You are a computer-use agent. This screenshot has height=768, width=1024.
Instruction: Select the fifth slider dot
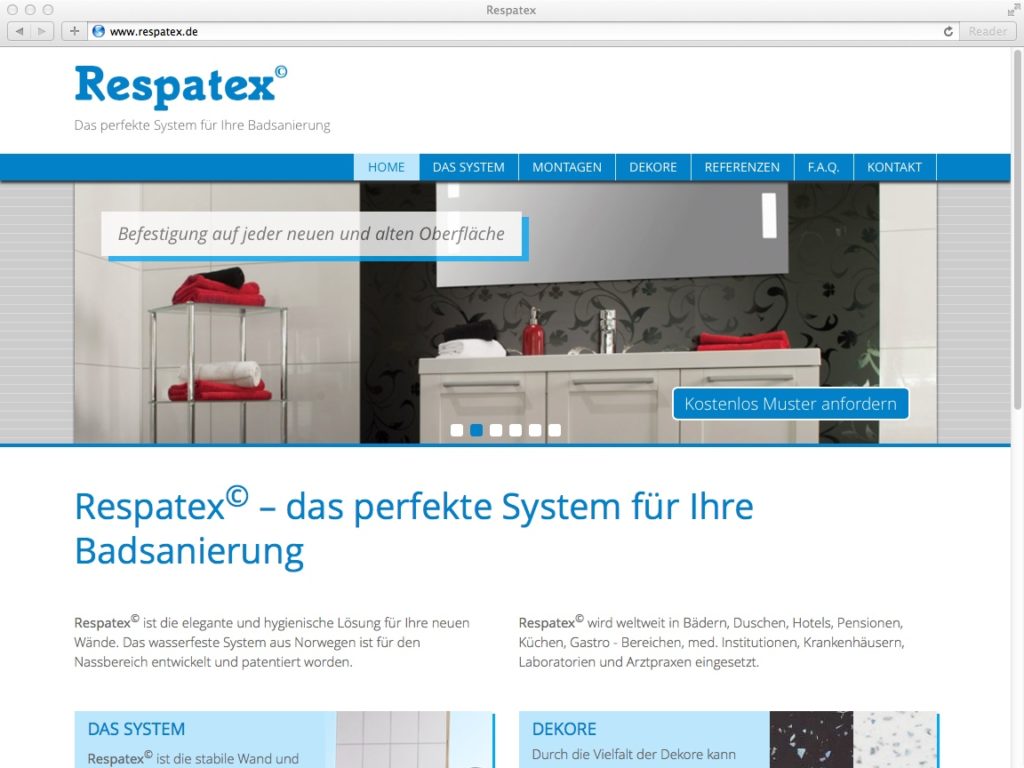click(535, 430)
